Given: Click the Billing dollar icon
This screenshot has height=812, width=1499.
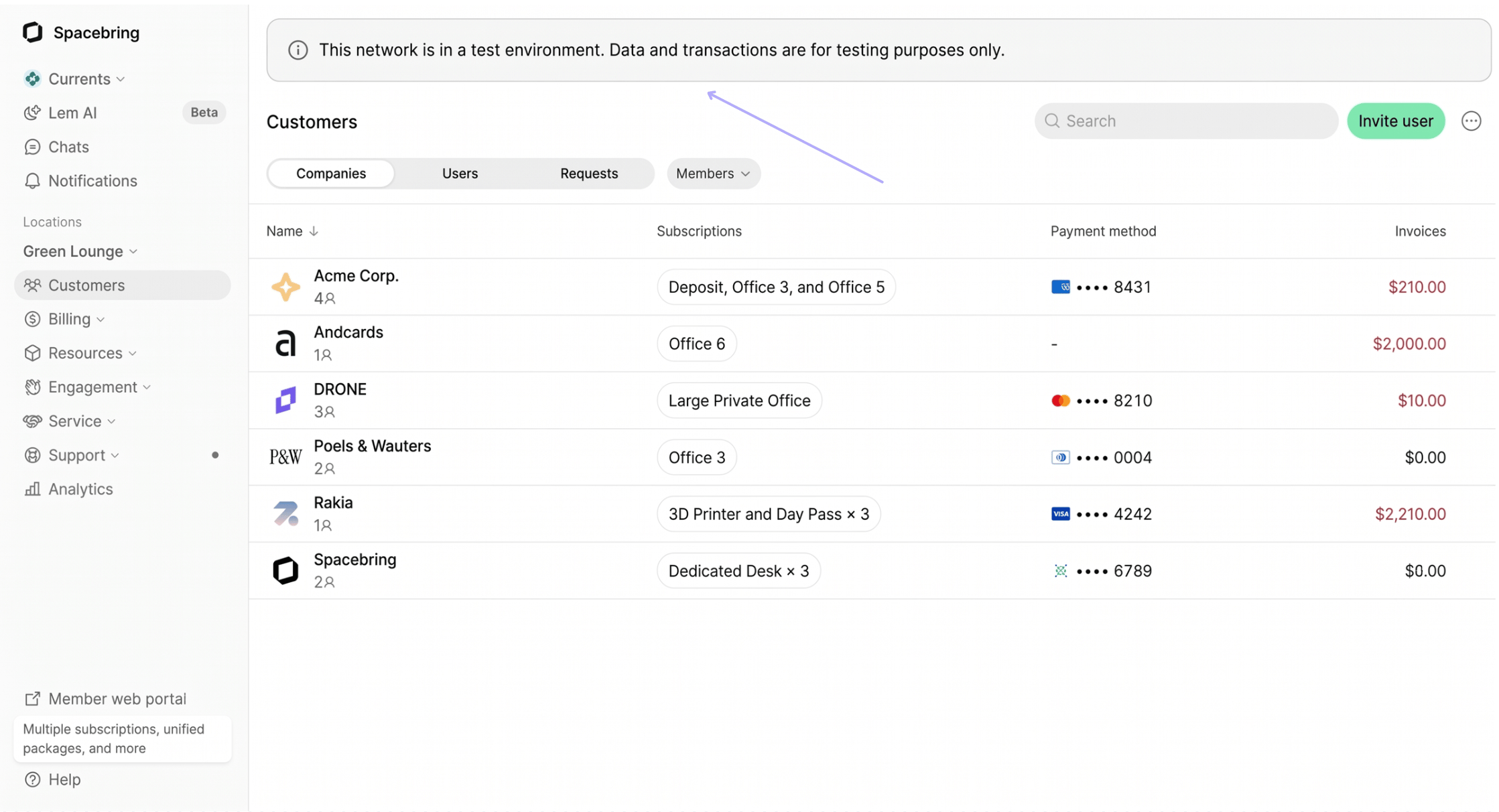Looking at the screenshot, I should coord(32,319).
